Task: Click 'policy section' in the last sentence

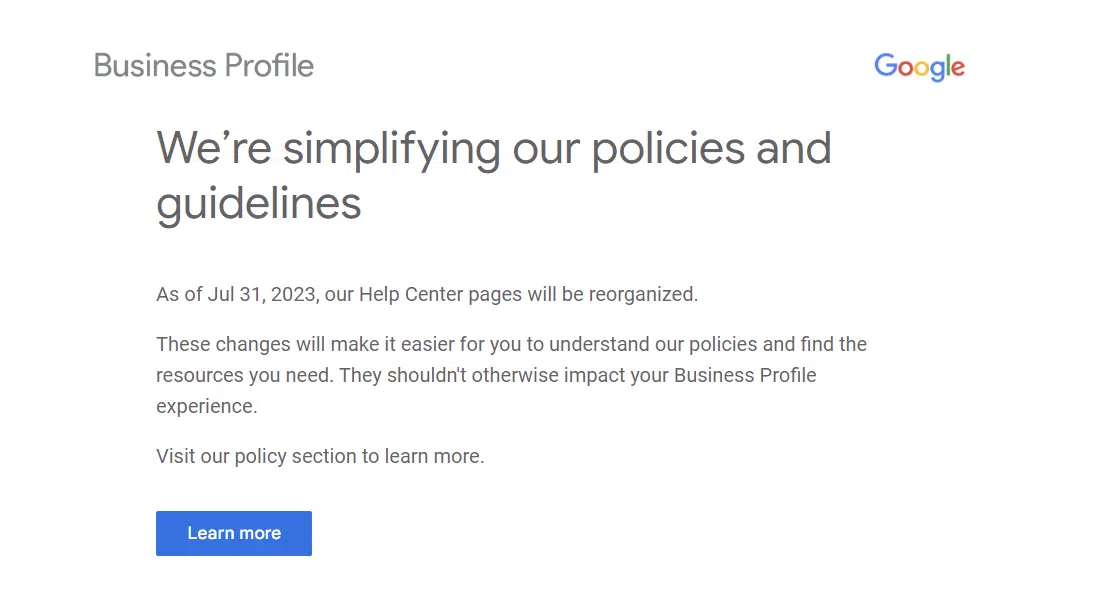Action: [x=297, y=456]
